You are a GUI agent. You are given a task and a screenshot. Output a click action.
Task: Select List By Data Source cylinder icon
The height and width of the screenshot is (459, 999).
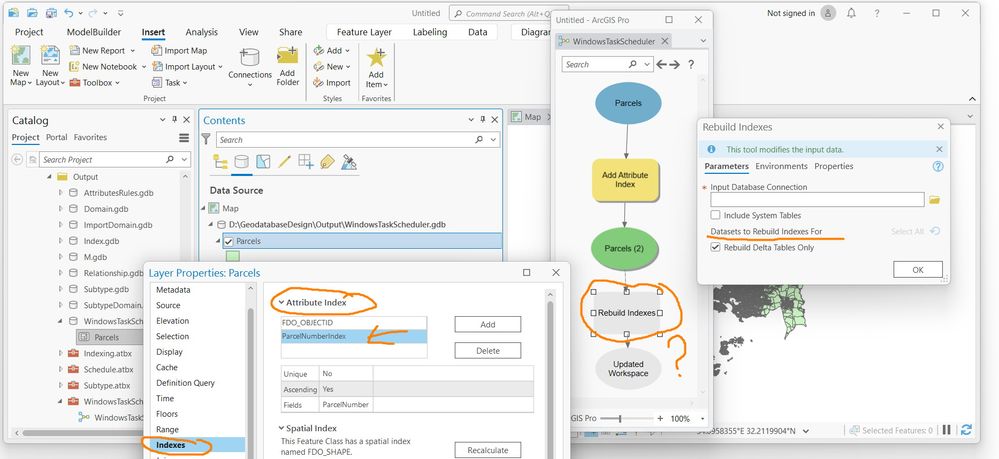(241, 162)
